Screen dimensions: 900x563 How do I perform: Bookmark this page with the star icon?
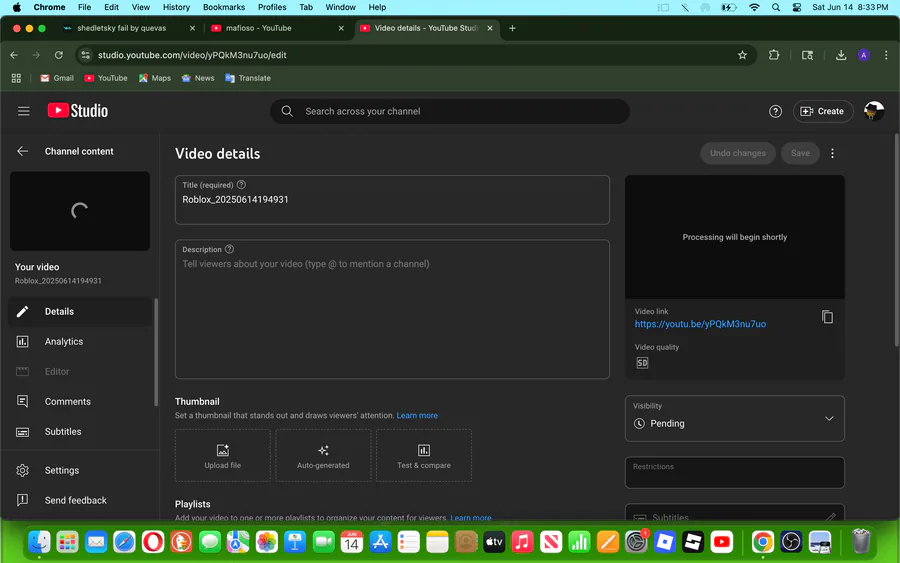(x=742, y=55)
